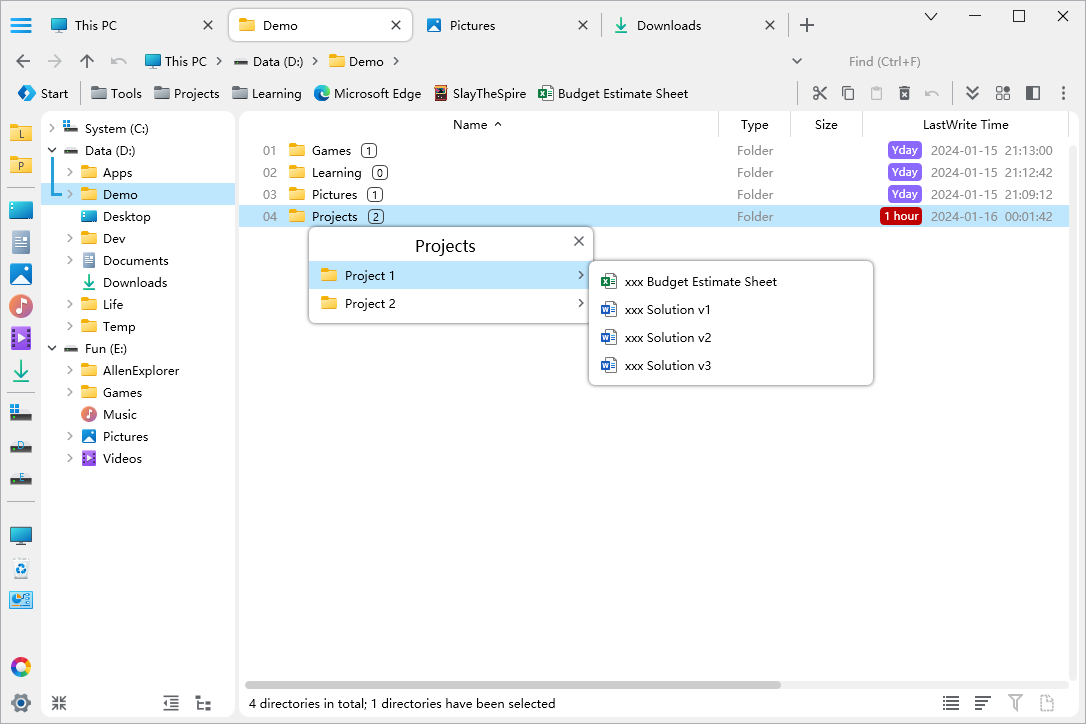Image resolution: width=1086 pixels, height=724 pixels.
Task: Click the Recycle Bin icon in sidebar
Action: (x=21, y=569)
